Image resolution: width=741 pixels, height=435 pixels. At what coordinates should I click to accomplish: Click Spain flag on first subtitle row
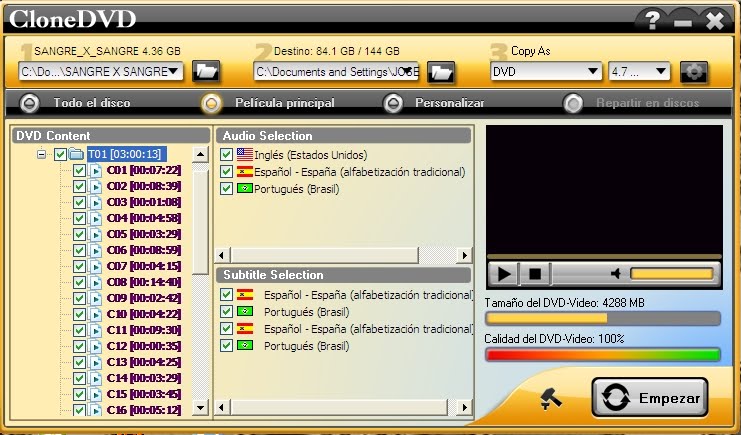pos(245,295)
